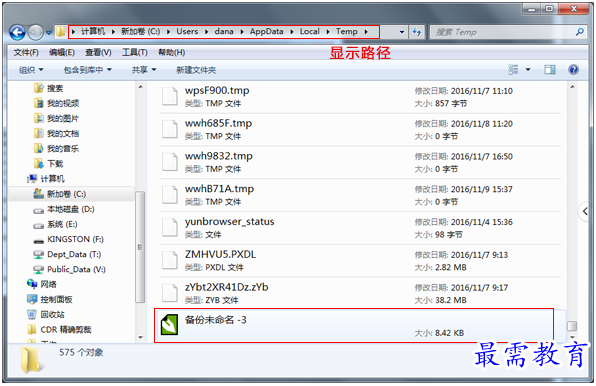Click the file list scrollbar thumb
Screen dimensions: 596x386
coord(572,326)
